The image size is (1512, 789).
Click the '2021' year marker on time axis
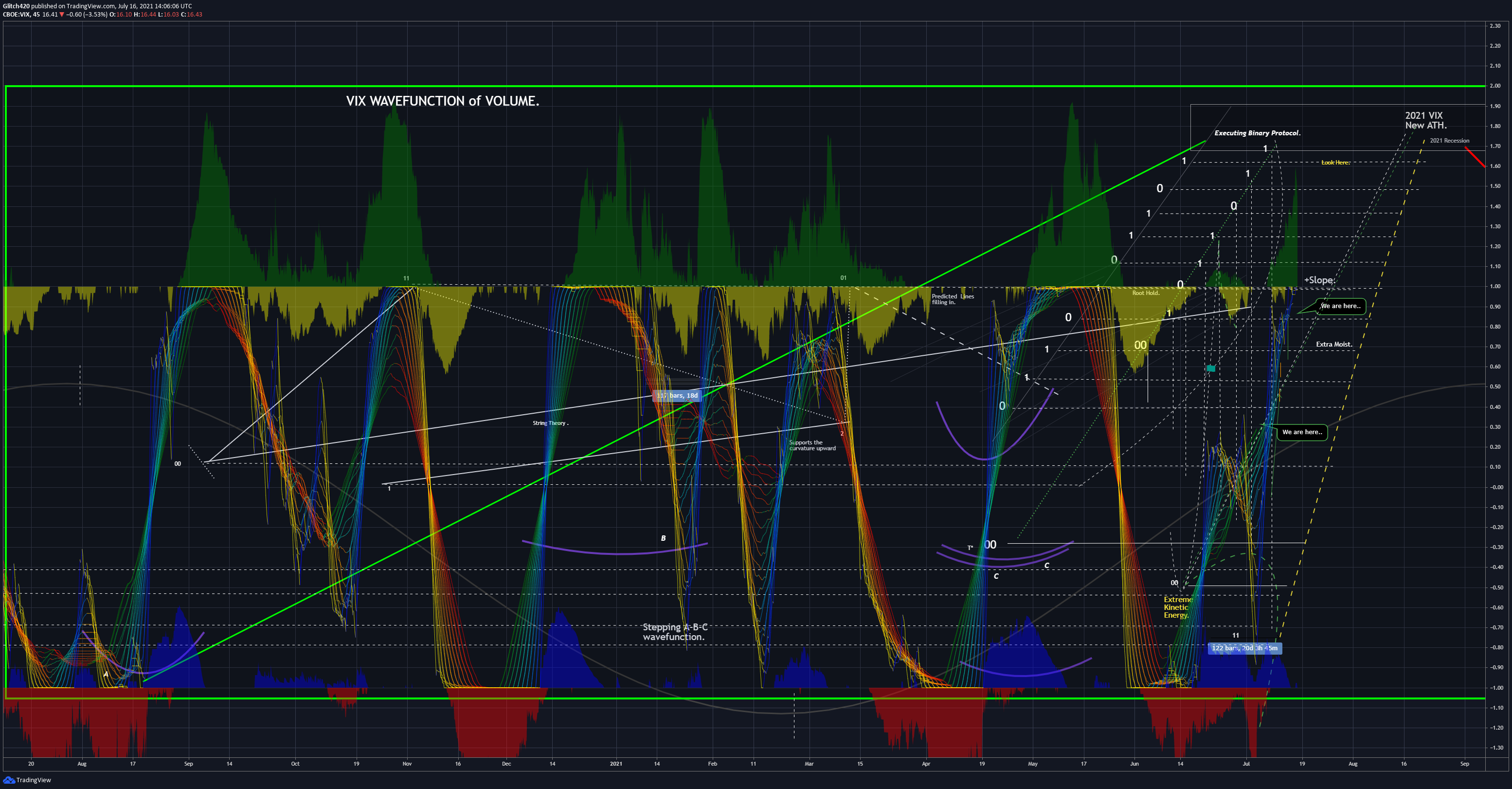(616, 764)
